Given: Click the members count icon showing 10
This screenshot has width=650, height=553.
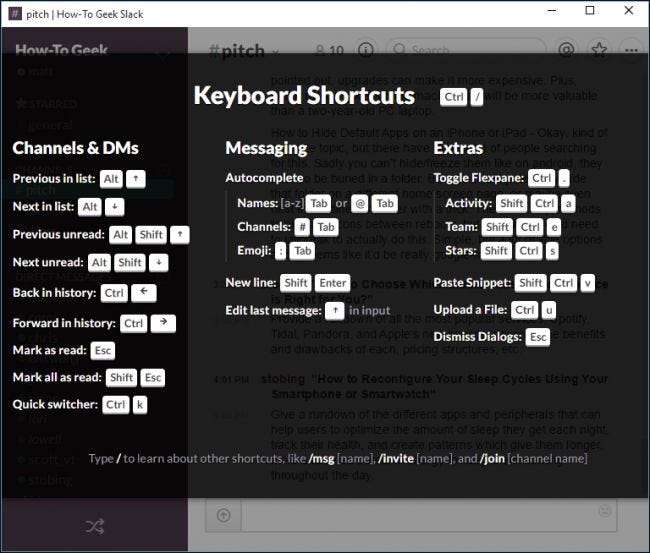Looking at the screenshot, I should (330, 51).
